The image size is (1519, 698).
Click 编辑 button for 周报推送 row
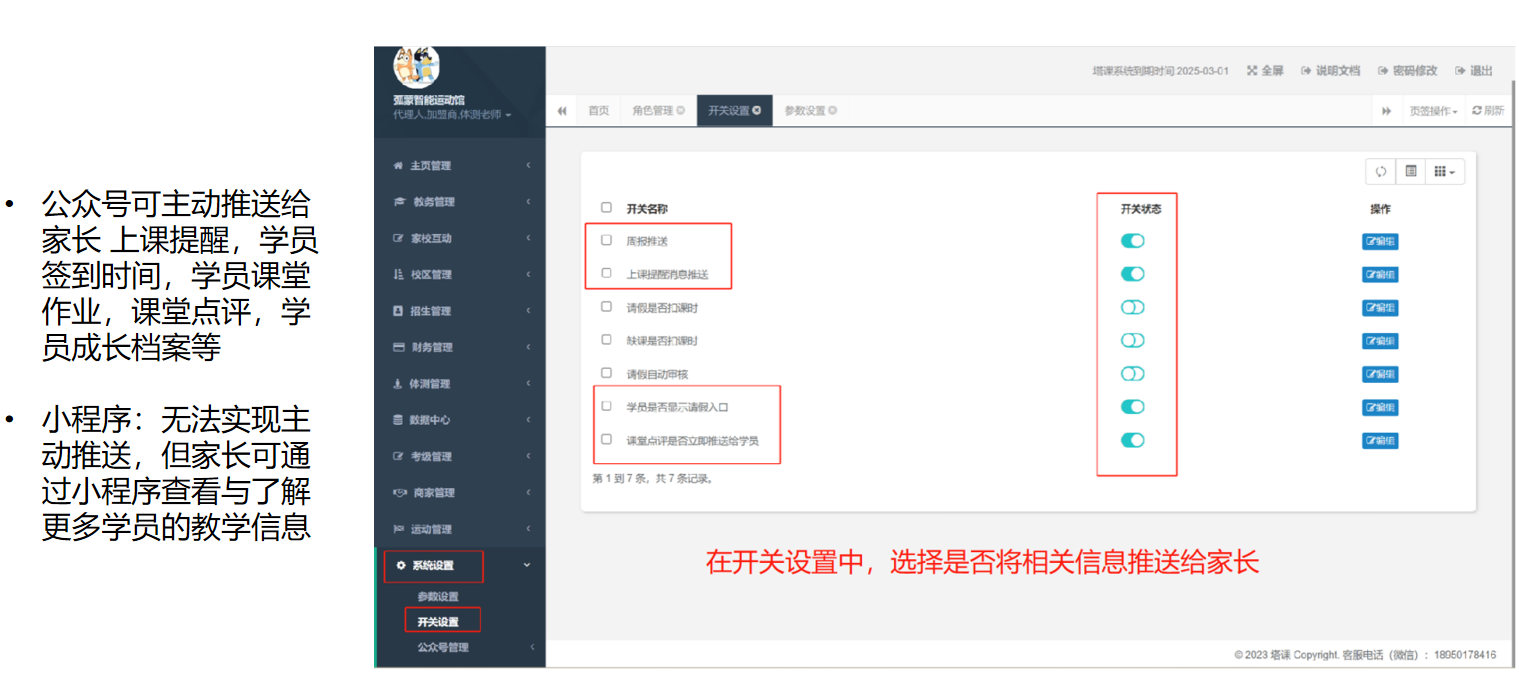pyautogui.click(x=1380, y=242)
